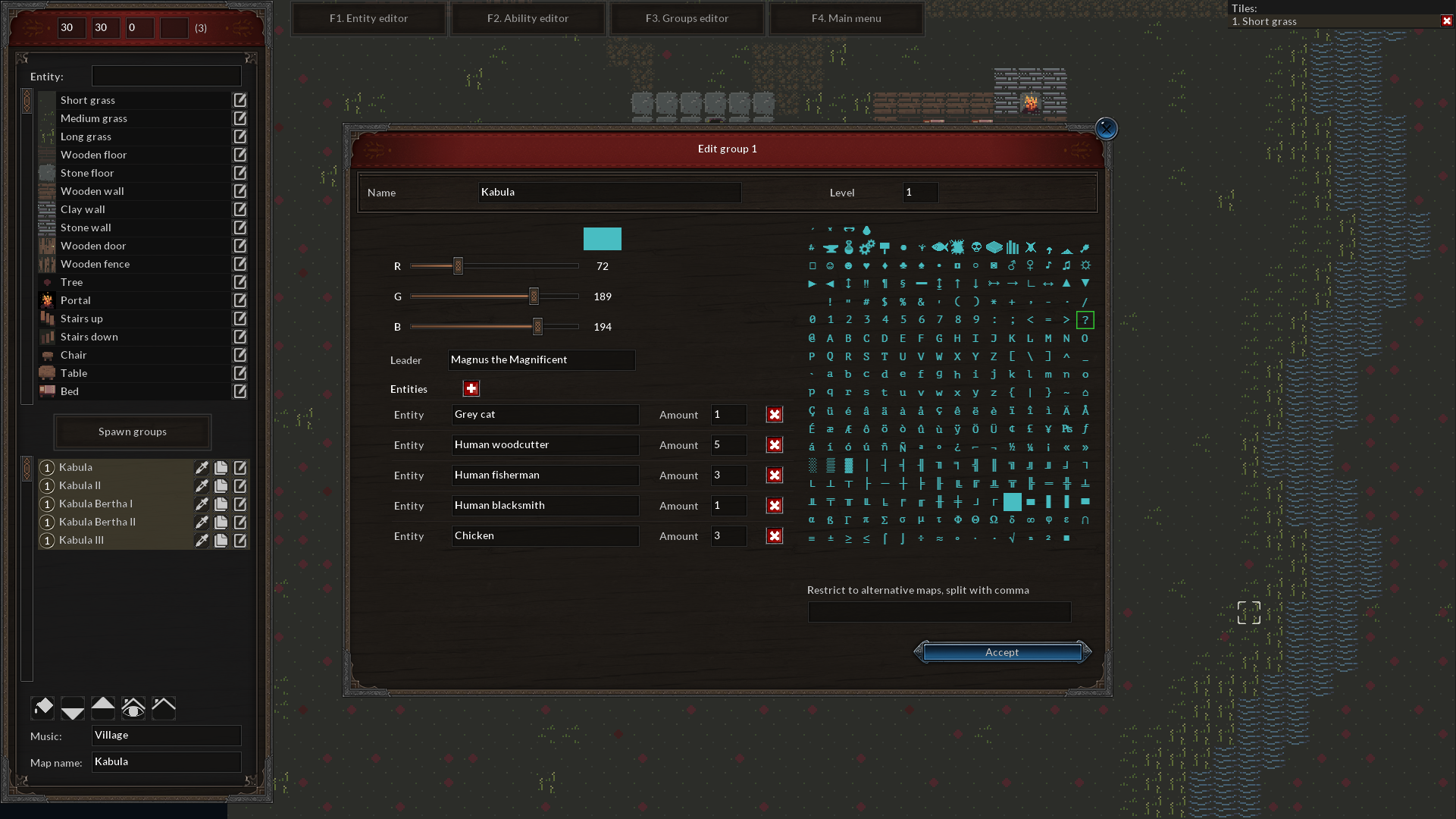Click the add entity plus icon

click(x=471, y=388)
